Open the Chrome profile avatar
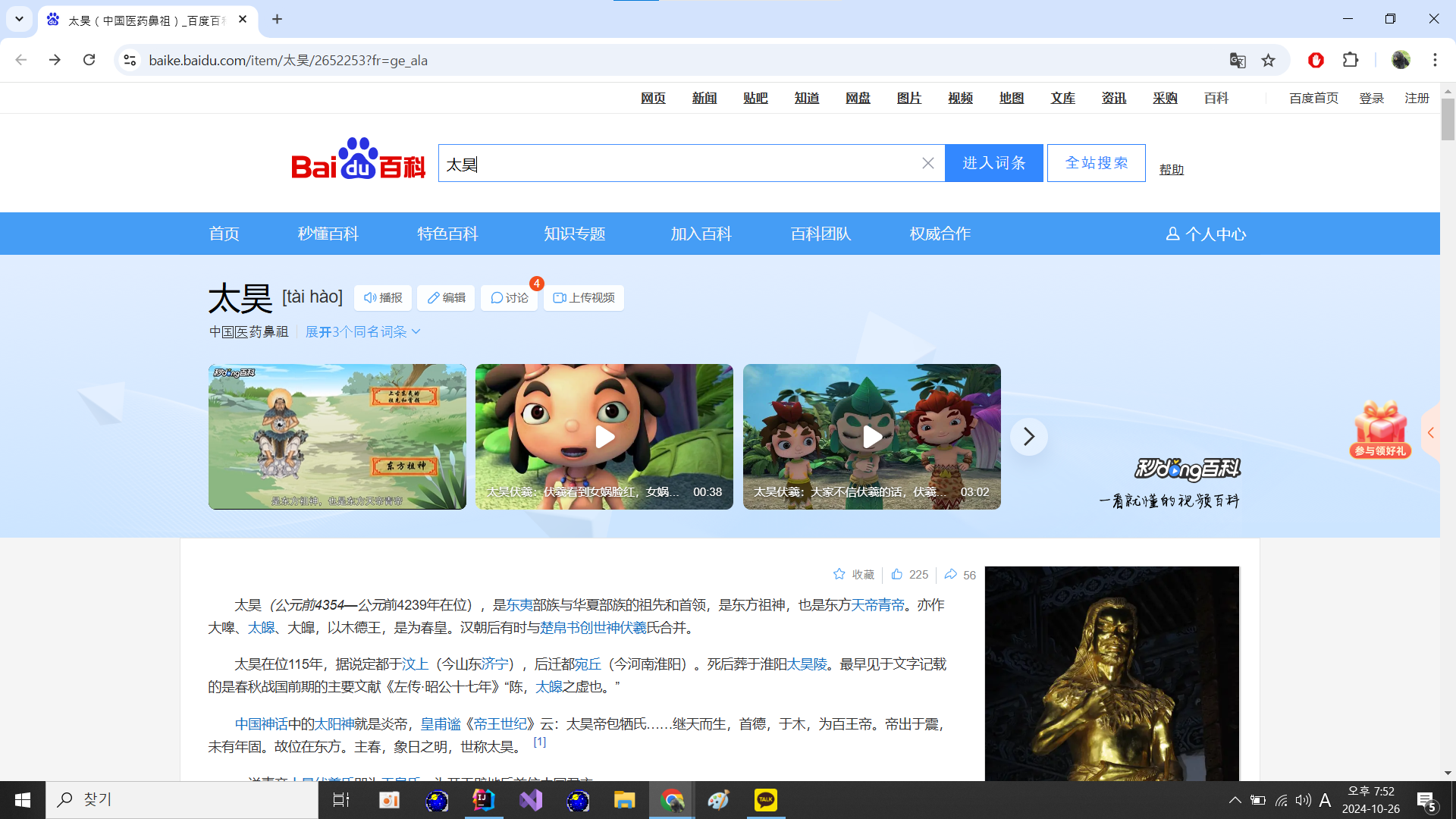The height and width of the screenshot is (819, 1456). pyautogui.click(x=1401, y=60)
